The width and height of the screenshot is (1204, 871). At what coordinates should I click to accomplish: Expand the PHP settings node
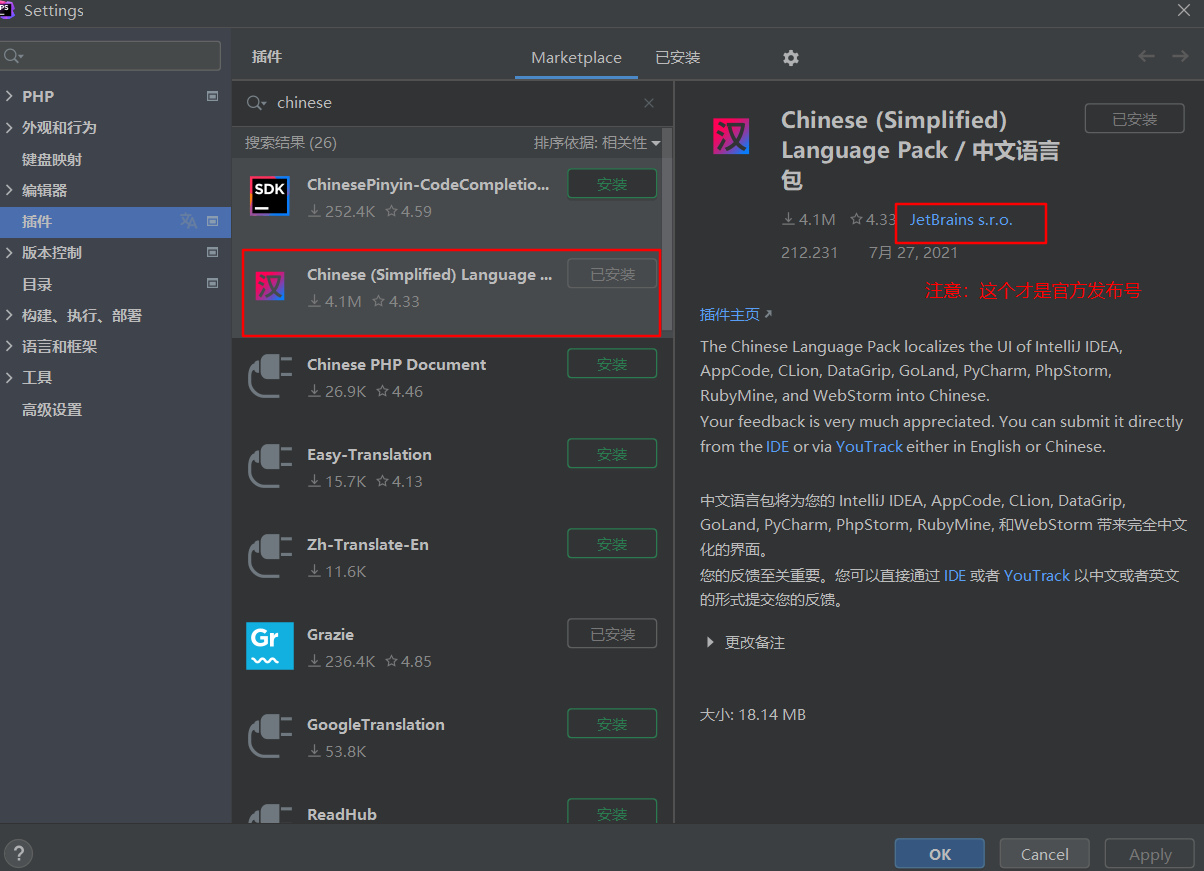coord(9,96)
